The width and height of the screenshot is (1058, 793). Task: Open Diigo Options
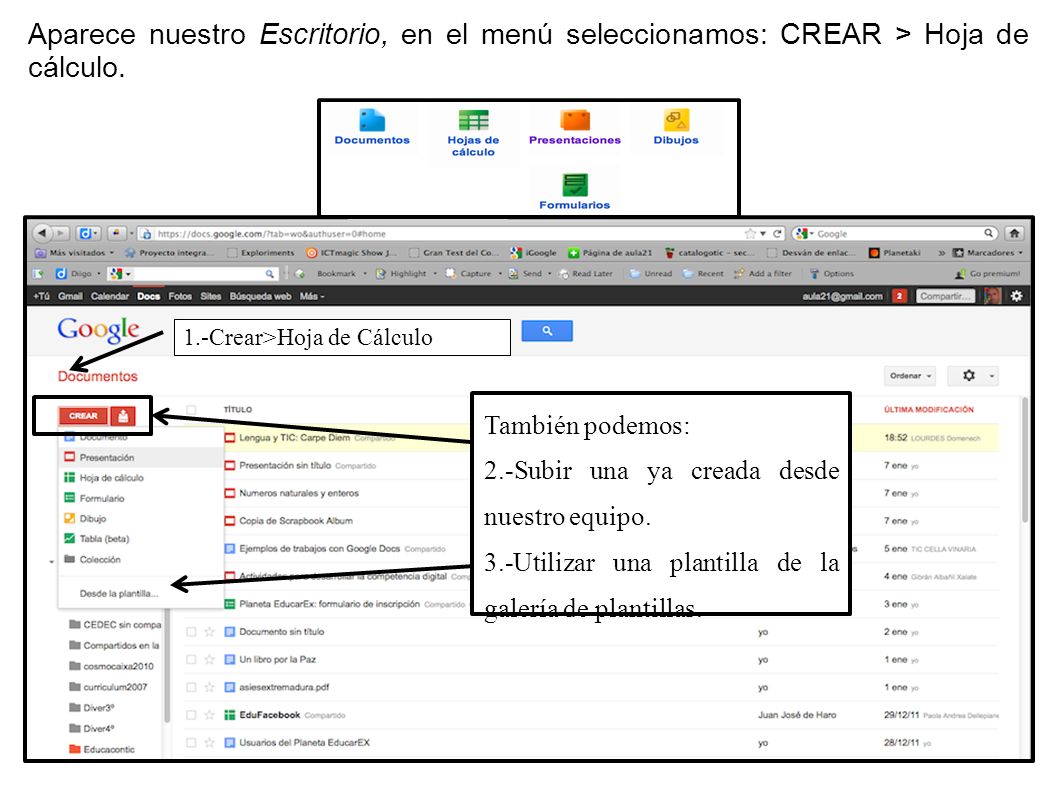pyautogui.click(x=831, y=273)
